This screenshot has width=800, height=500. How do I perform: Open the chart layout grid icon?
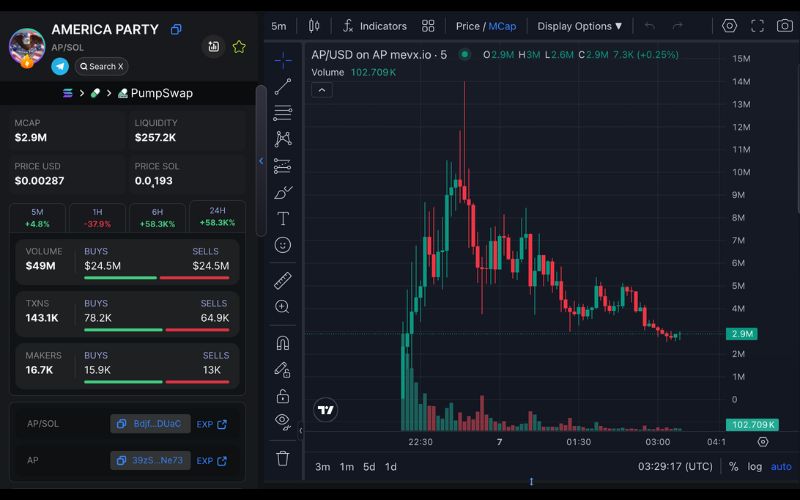(428, 26)
